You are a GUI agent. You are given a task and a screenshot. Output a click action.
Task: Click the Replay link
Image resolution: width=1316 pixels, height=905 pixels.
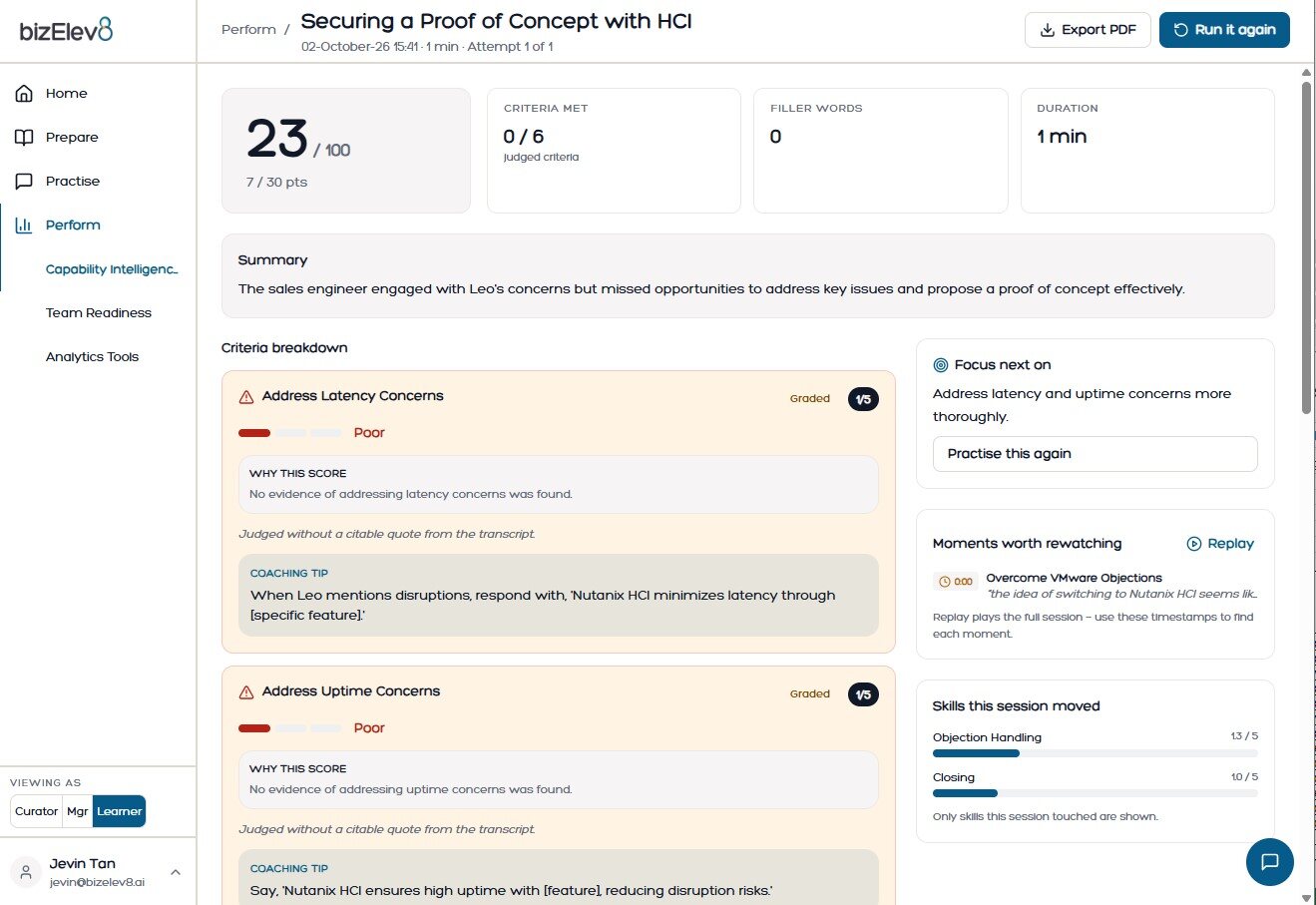pos(1220,544)
